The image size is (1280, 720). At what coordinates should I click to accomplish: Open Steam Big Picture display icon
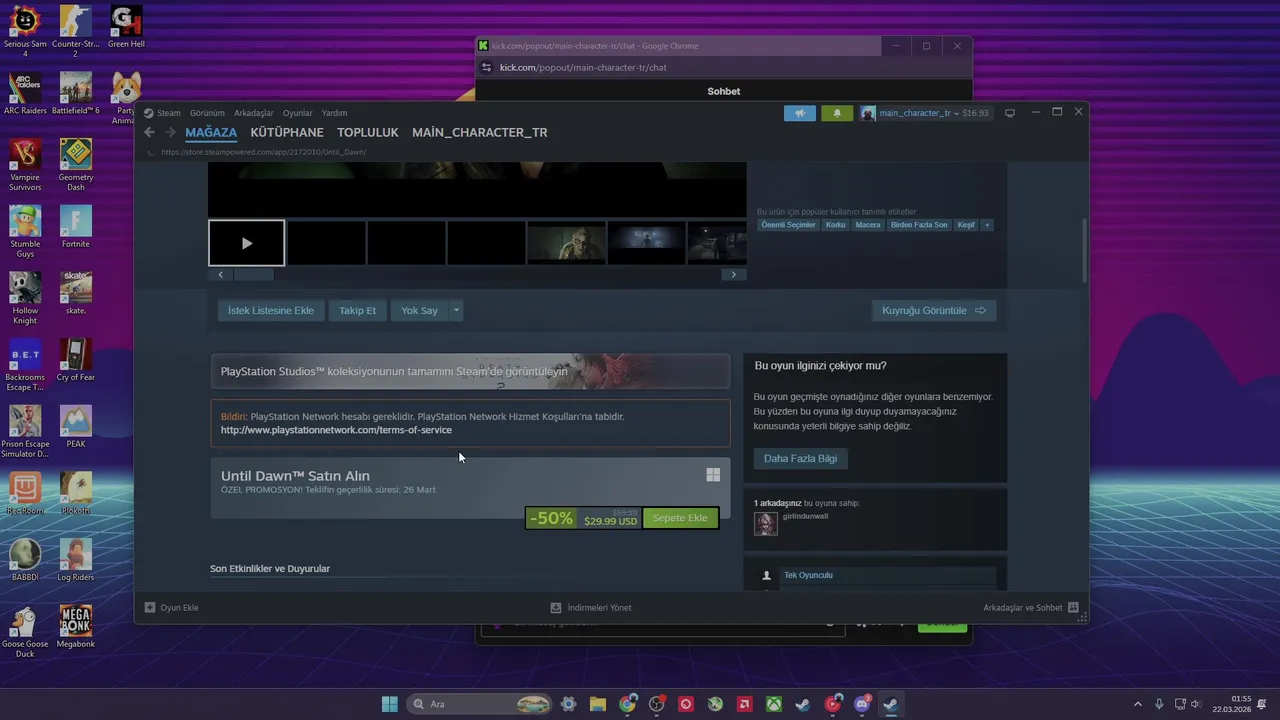point(1010,113)
